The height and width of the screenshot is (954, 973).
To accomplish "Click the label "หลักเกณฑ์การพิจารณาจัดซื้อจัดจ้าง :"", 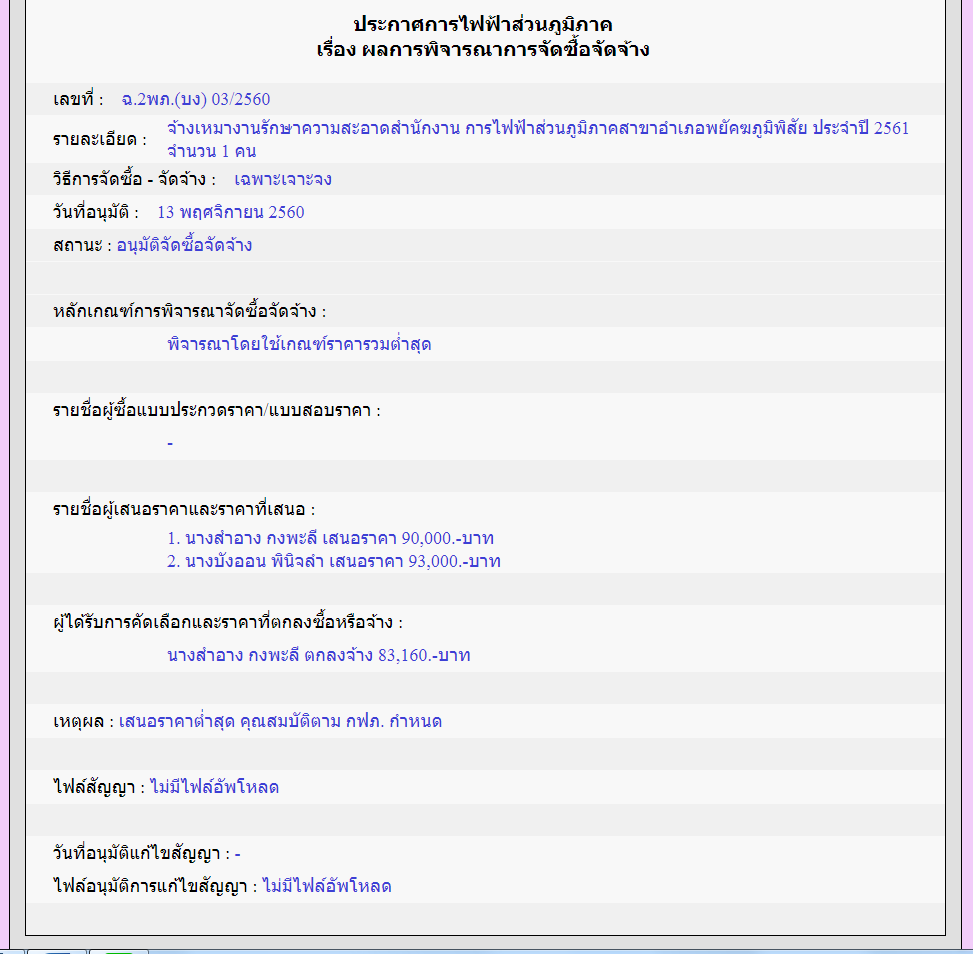I will point(190,311).
